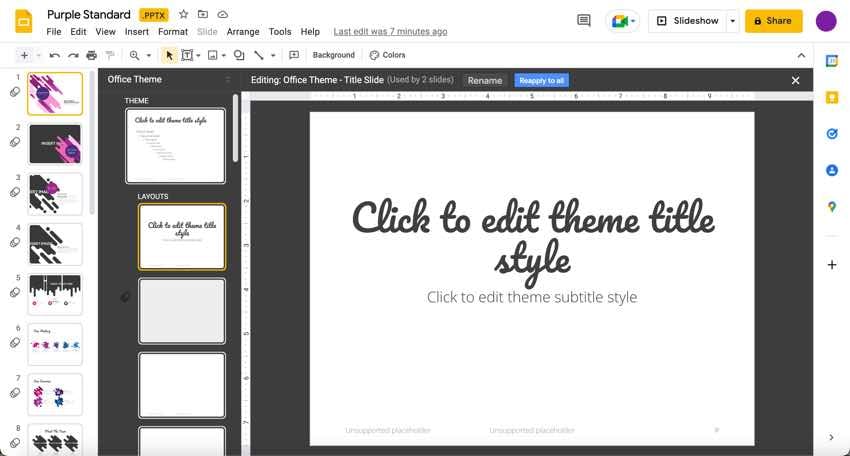
Task: Open Google Keep in side panel
Action: point(831,98)
